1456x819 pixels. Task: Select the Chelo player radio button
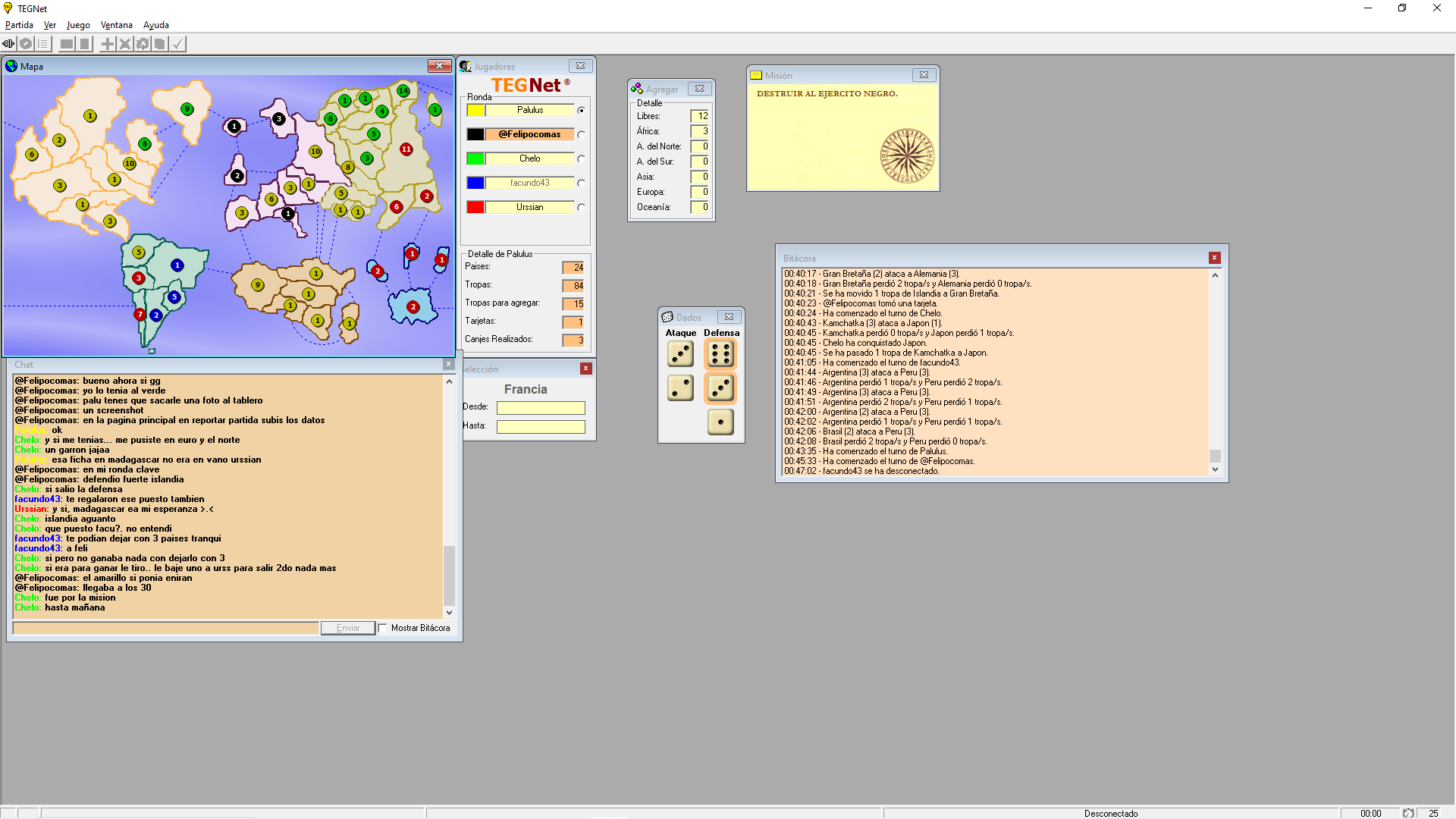pos(582,159)
